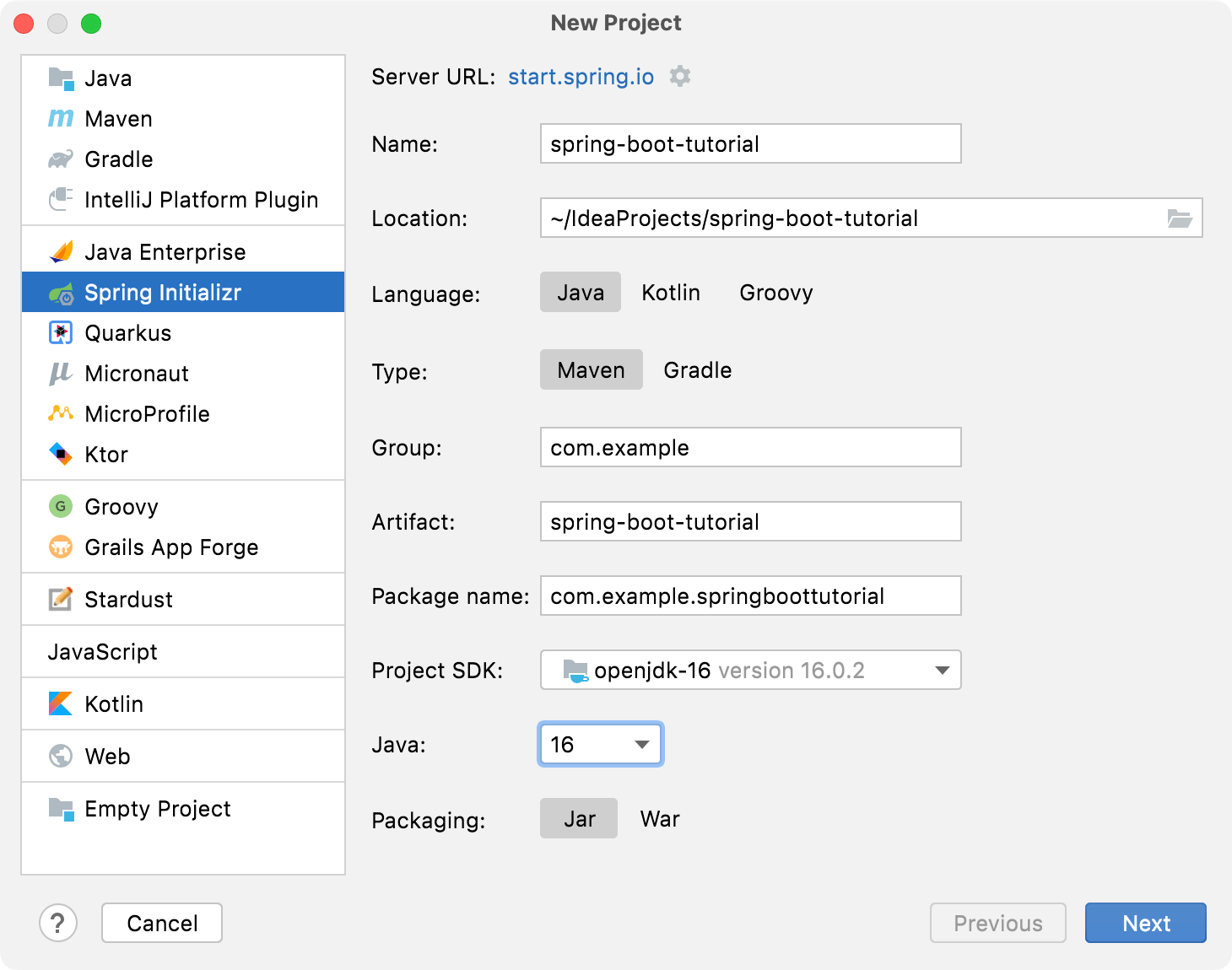Click the Java Enterprise icon

pyautogui.click(x=61, y=252)
